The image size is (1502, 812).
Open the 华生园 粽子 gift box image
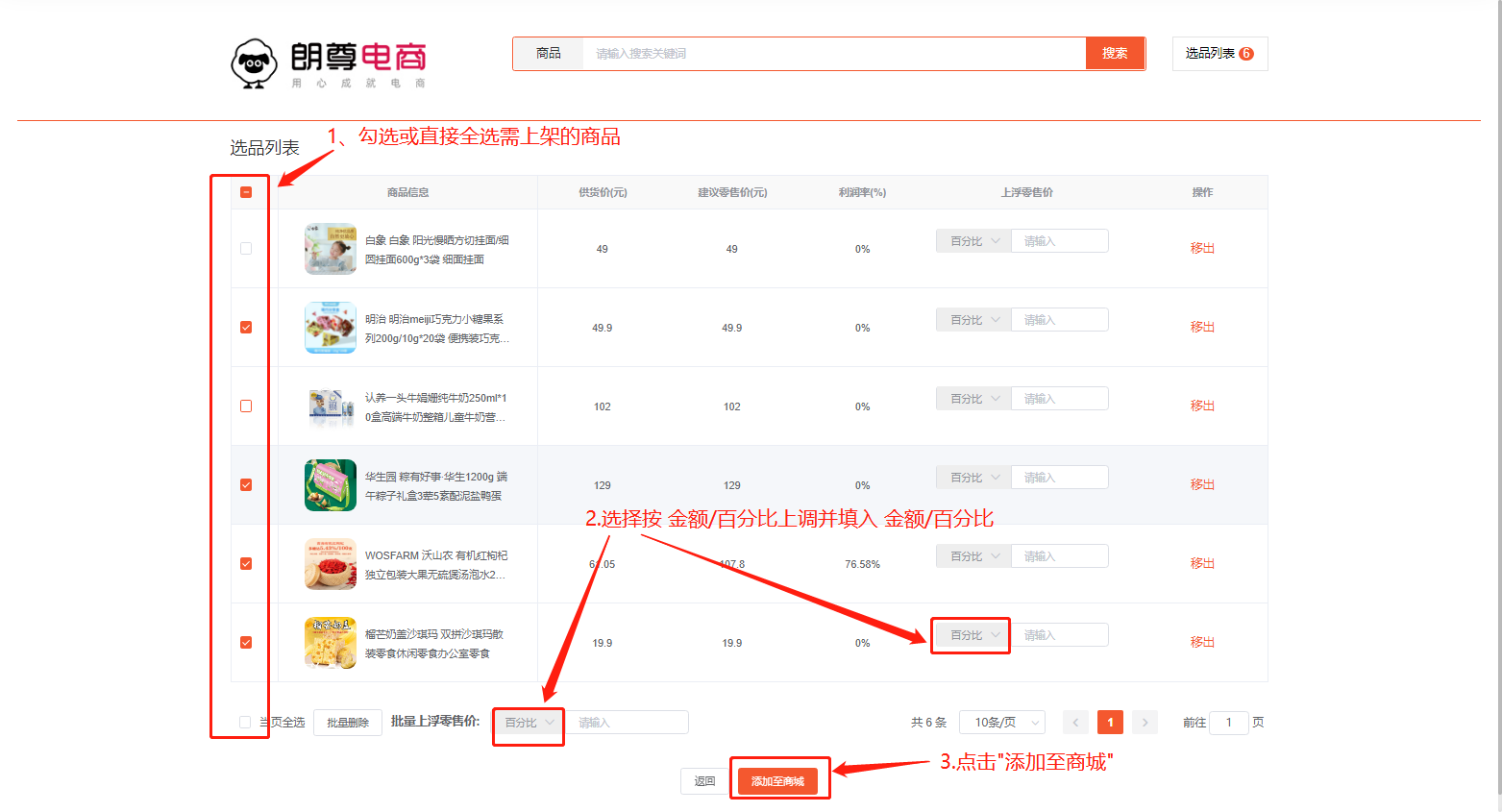tap(330, 485)
